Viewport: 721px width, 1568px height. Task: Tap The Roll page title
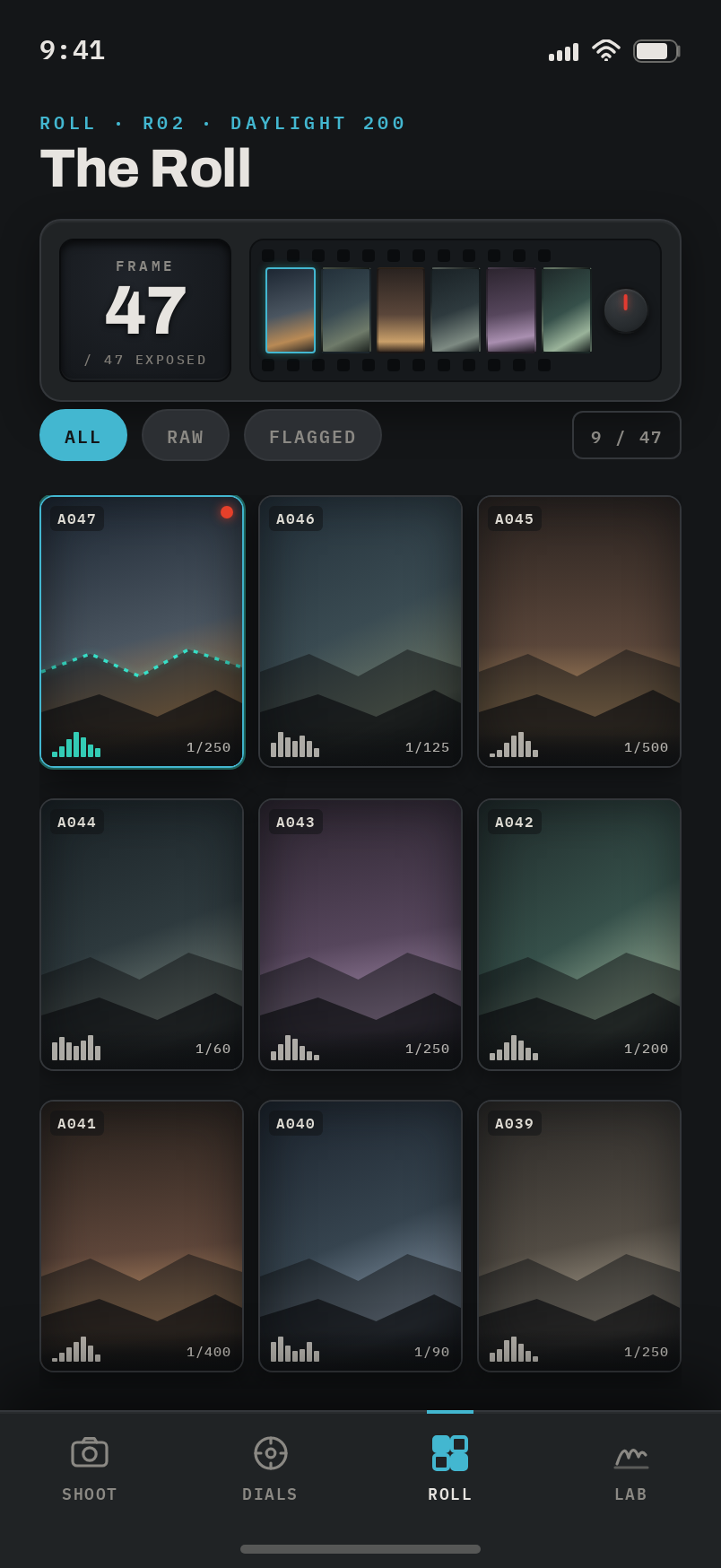[x=145, y=169]
